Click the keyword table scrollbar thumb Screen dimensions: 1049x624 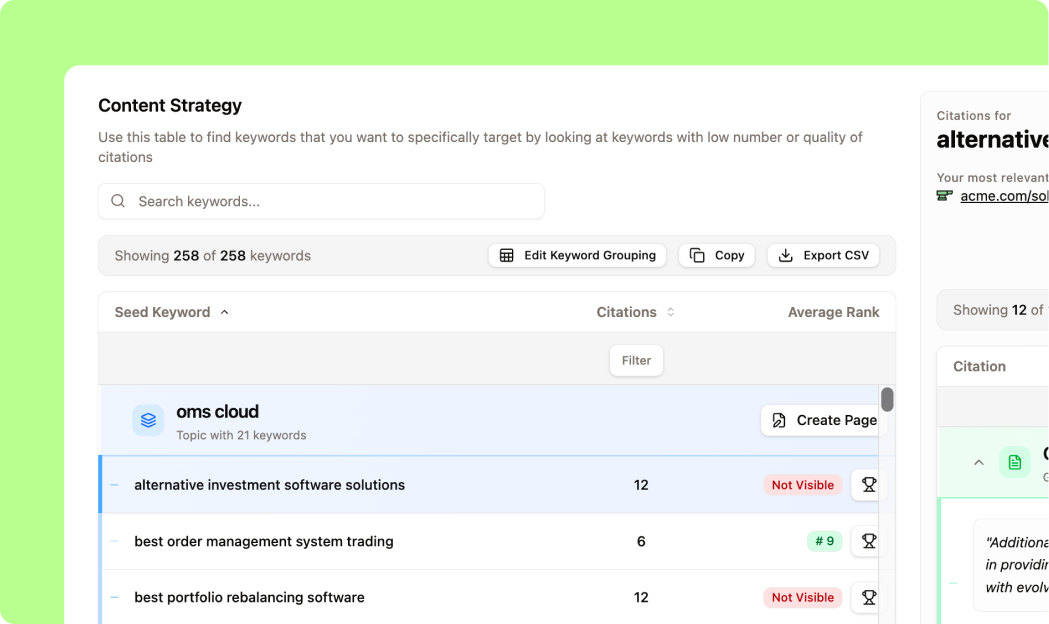(x=887, y=399)
